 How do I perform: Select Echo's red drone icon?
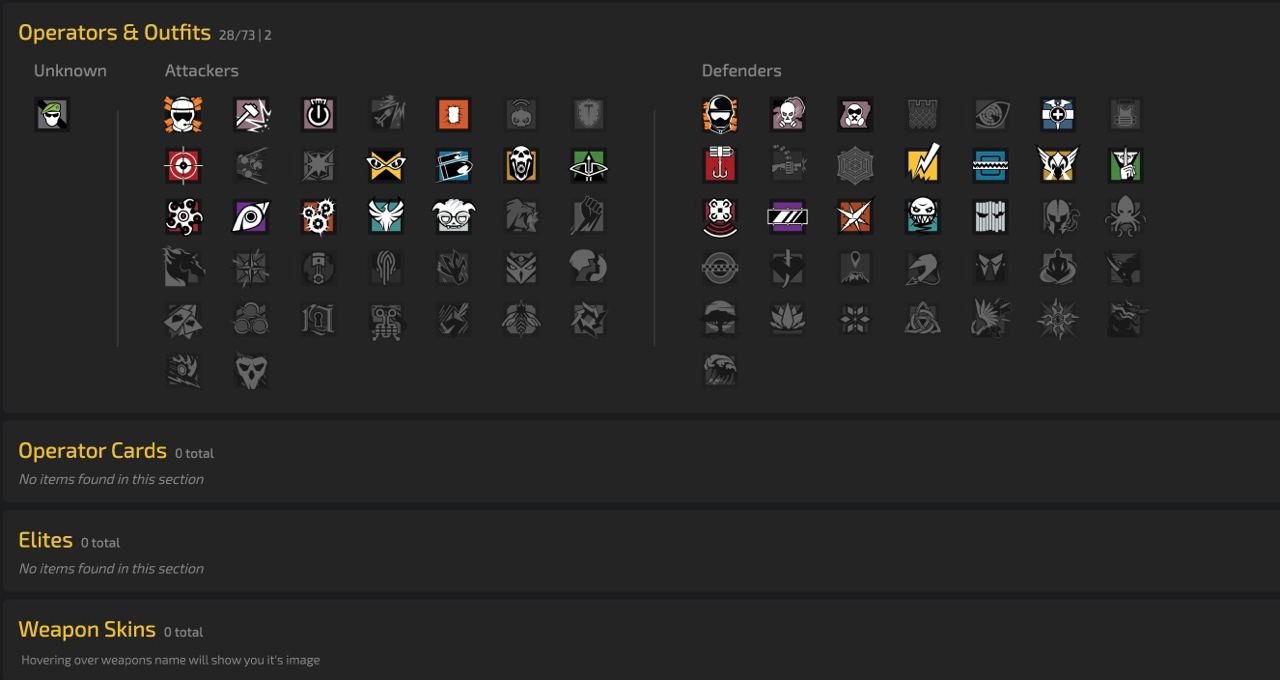[x=720, y=217]
